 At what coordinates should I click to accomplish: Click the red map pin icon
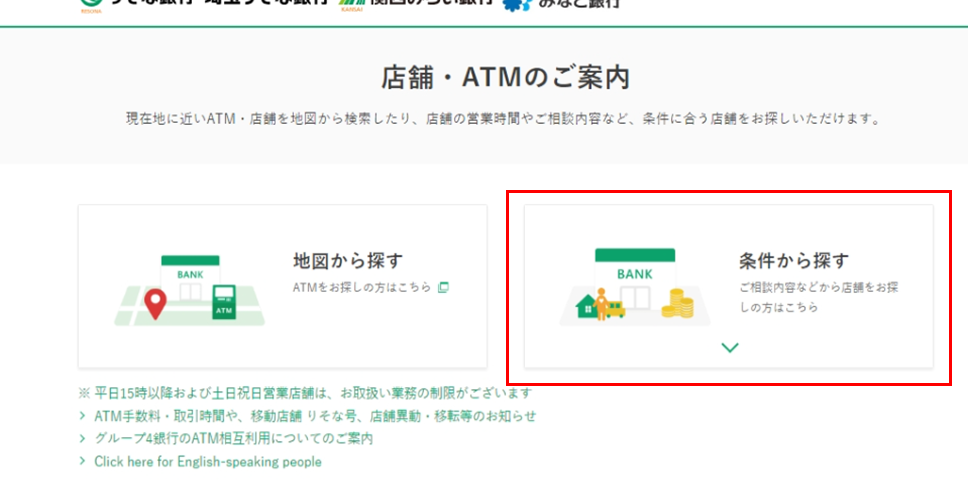click(x=154, y=303)
